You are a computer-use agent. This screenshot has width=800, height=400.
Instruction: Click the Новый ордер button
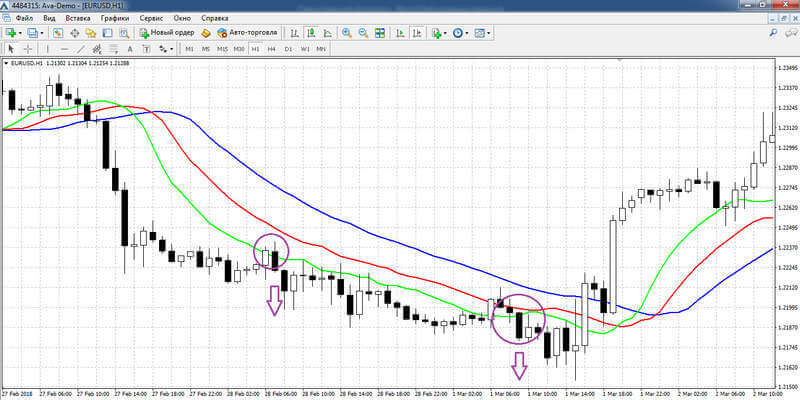point(166,33)
